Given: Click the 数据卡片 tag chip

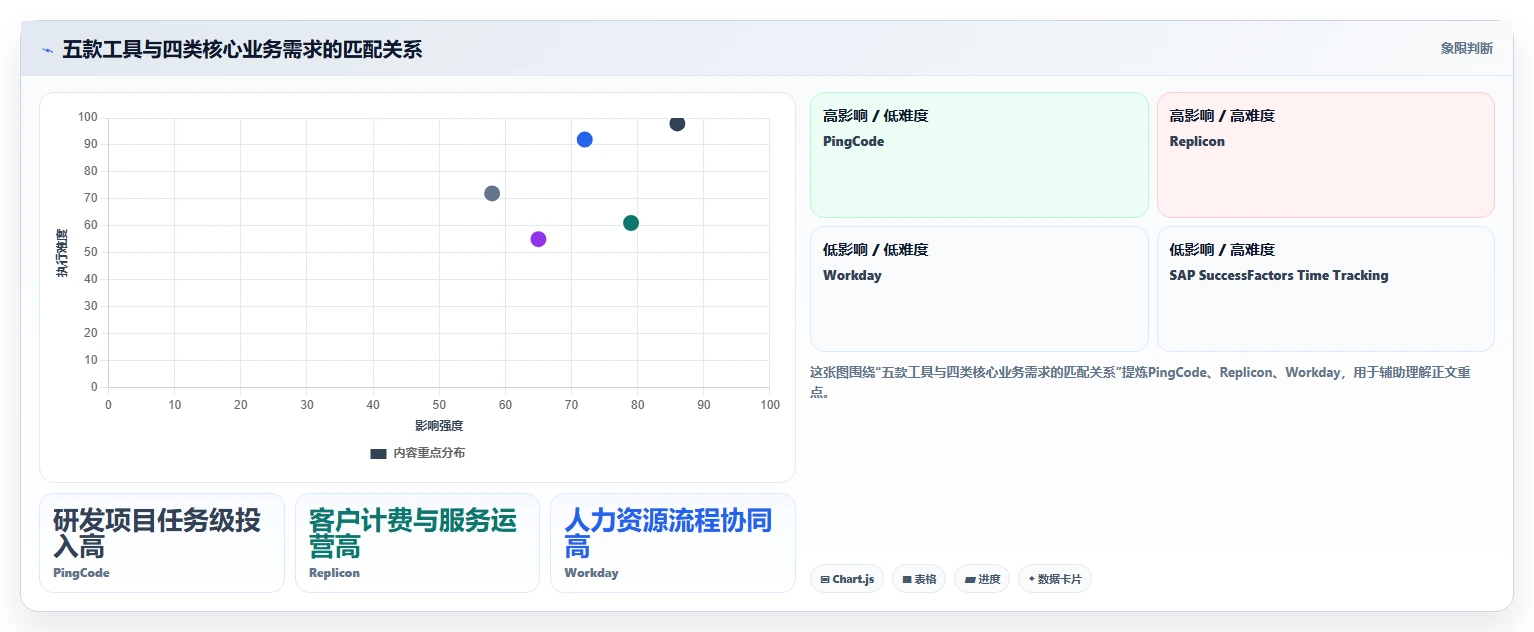Looking at the screenshot, I should pyautogui.click(x=1055, y=579).
